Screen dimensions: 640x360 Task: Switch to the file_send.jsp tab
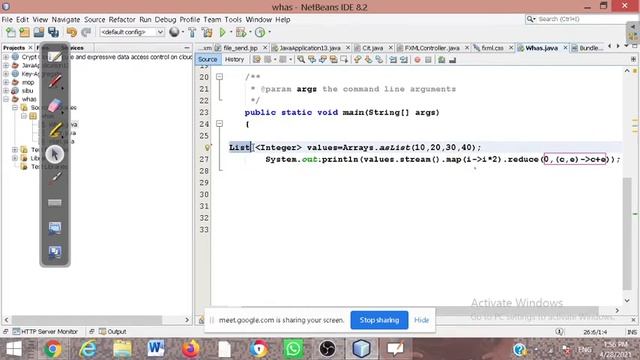pos(240,48)
